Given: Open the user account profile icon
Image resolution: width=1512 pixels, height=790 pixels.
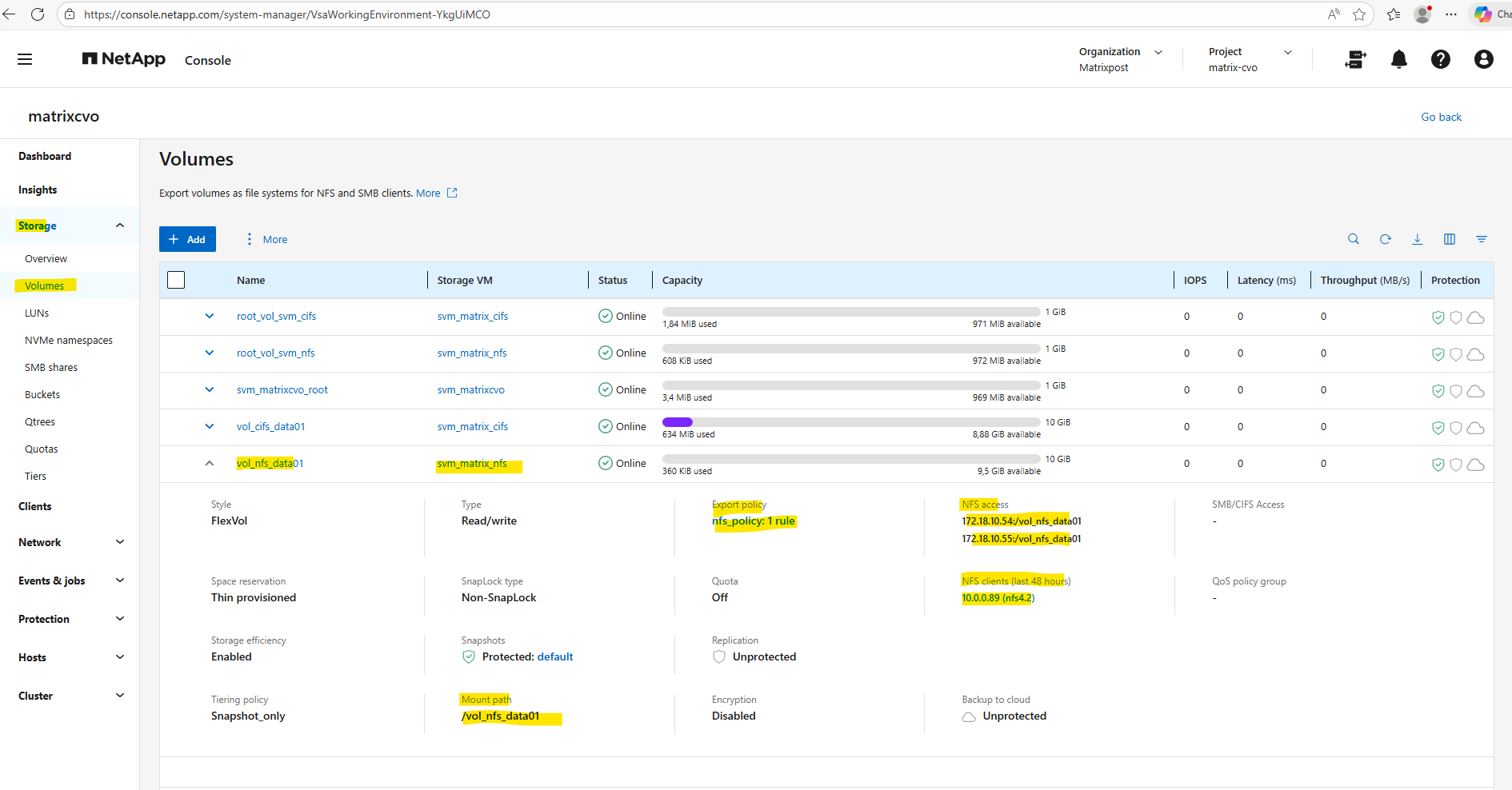Looking at the screenshot, I should (1483, 60).
